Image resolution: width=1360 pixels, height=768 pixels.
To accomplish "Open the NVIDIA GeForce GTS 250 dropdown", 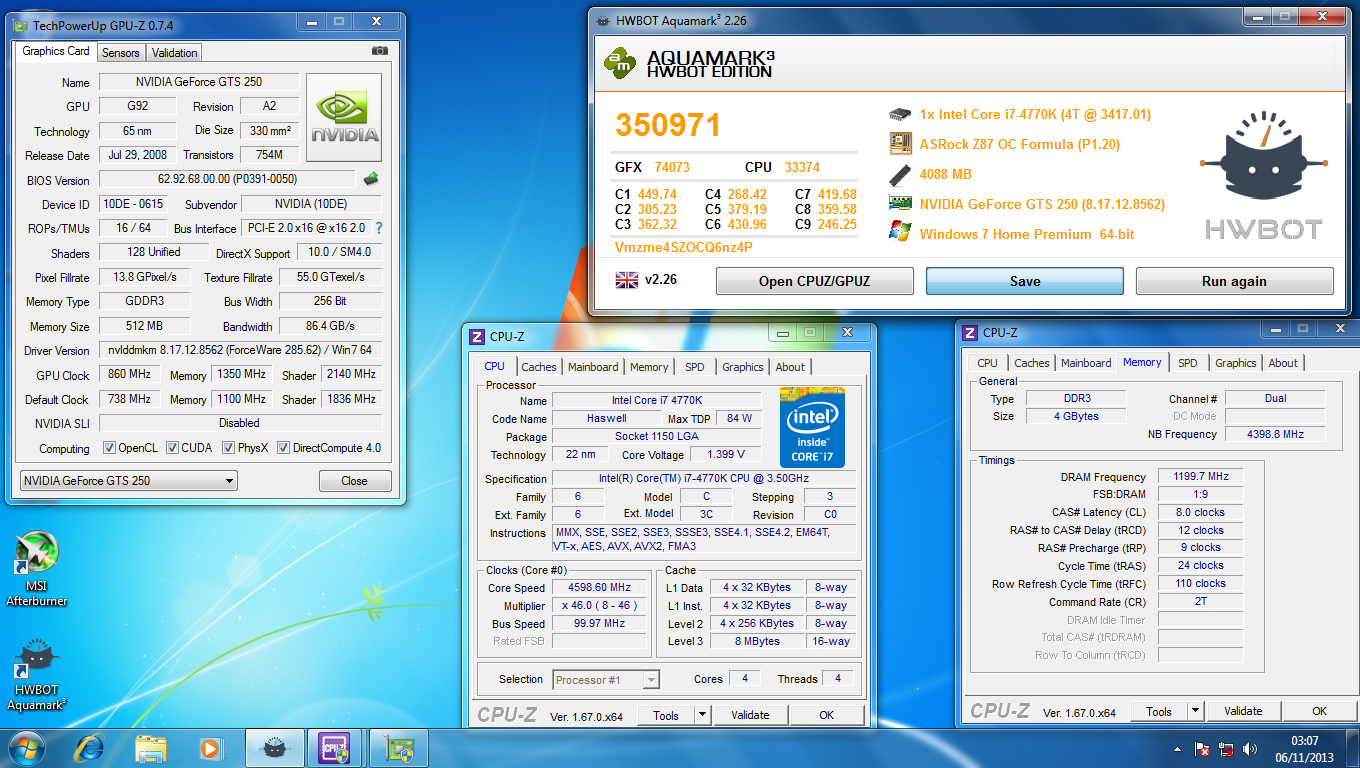I will pos(129,481).
